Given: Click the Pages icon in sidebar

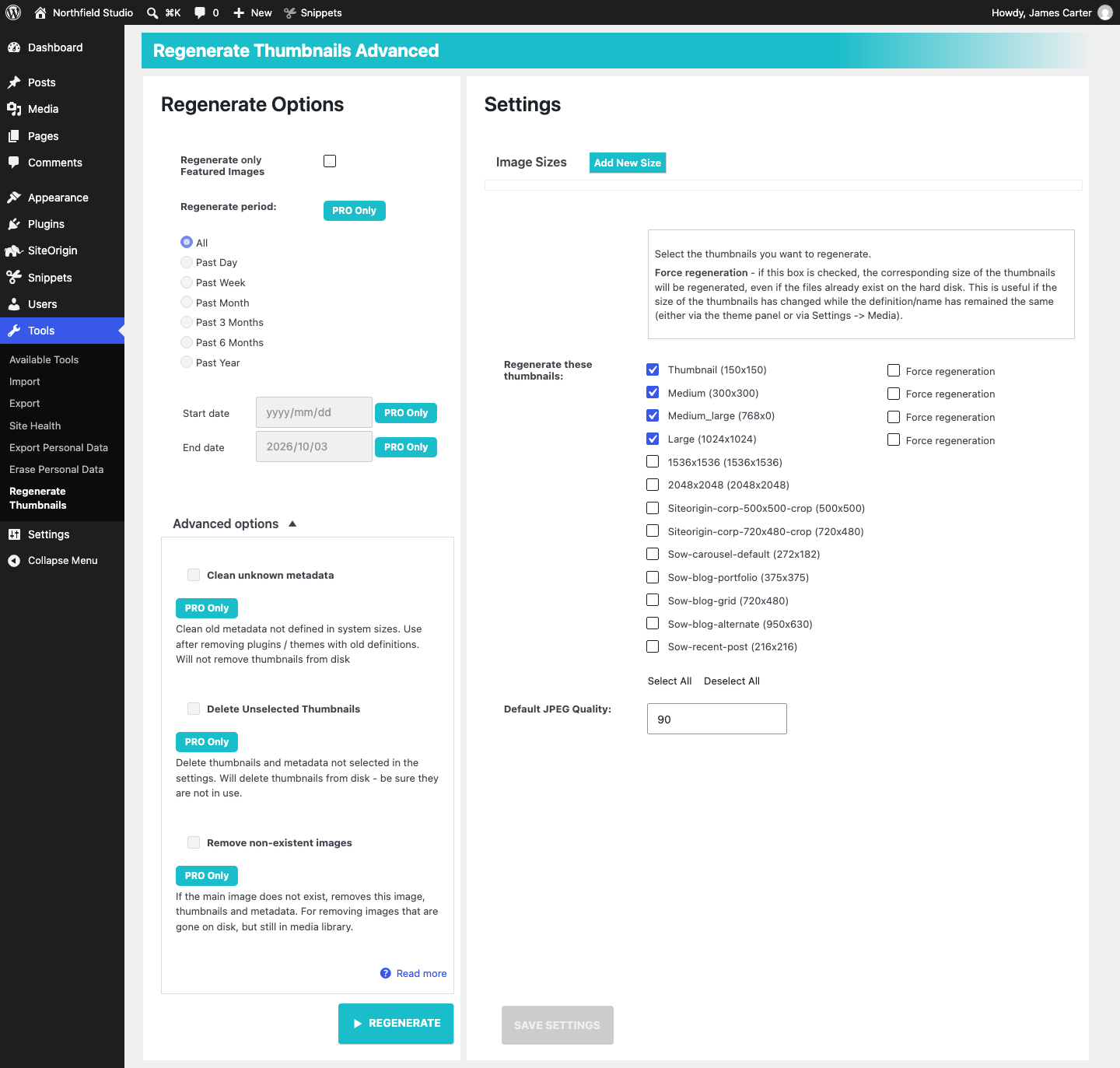Looking at the screenshot, I should [x=14, y=136].
